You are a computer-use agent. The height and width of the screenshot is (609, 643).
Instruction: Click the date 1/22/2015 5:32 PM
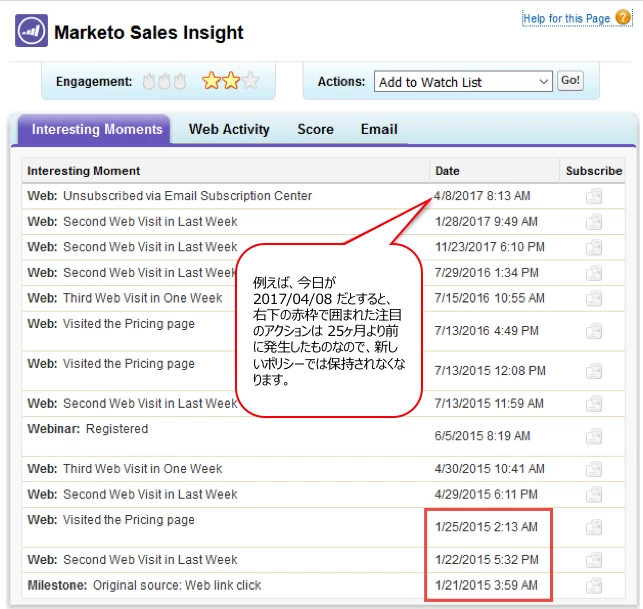(x=486, y=560)
